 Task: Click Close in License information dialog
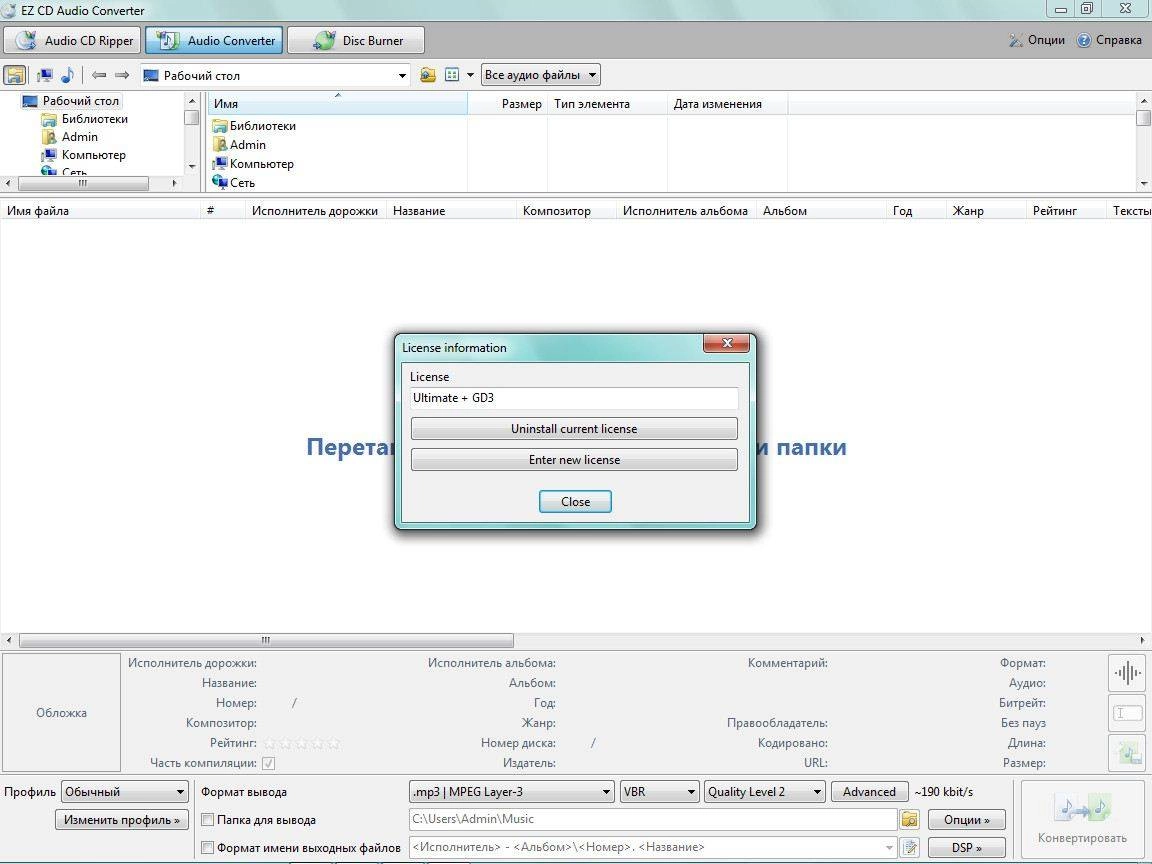[575, 502]
